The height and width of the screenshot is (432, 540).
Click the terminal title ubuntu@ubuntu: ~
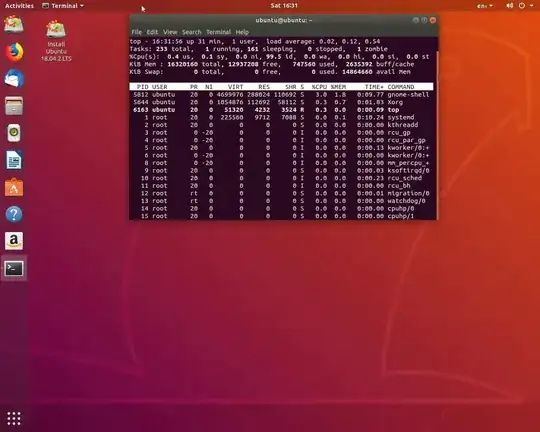(x=284, y=20)
